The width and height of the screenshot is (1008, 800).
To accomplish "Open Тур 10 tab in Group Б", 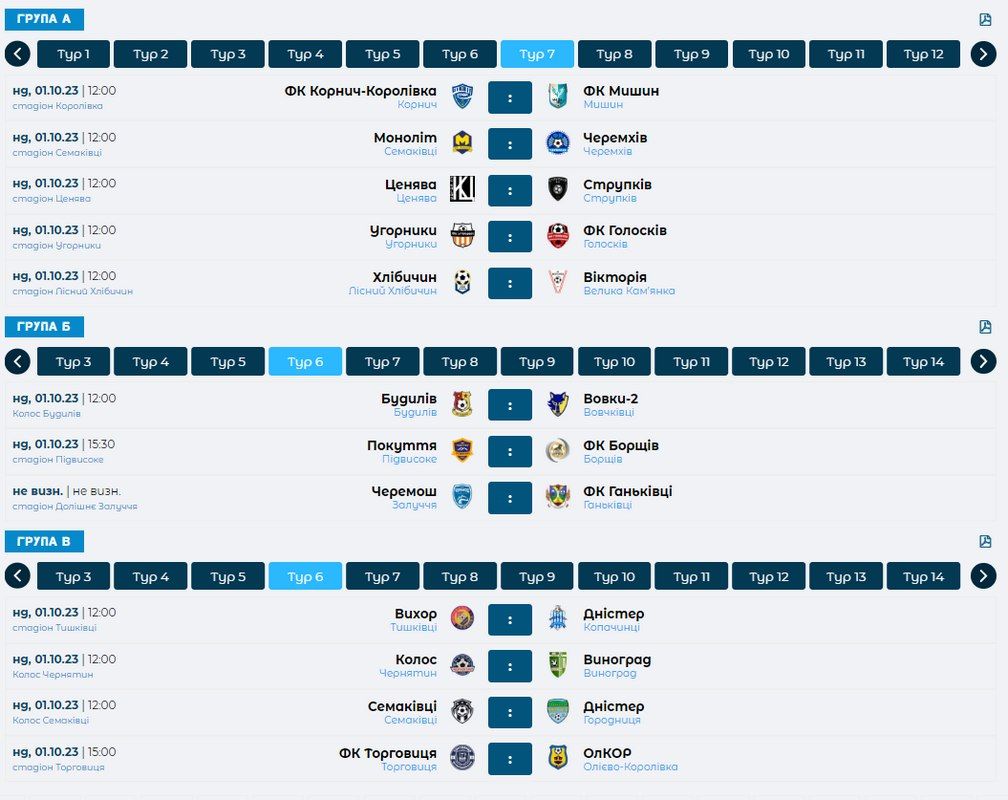I will [x=614, y=361].
